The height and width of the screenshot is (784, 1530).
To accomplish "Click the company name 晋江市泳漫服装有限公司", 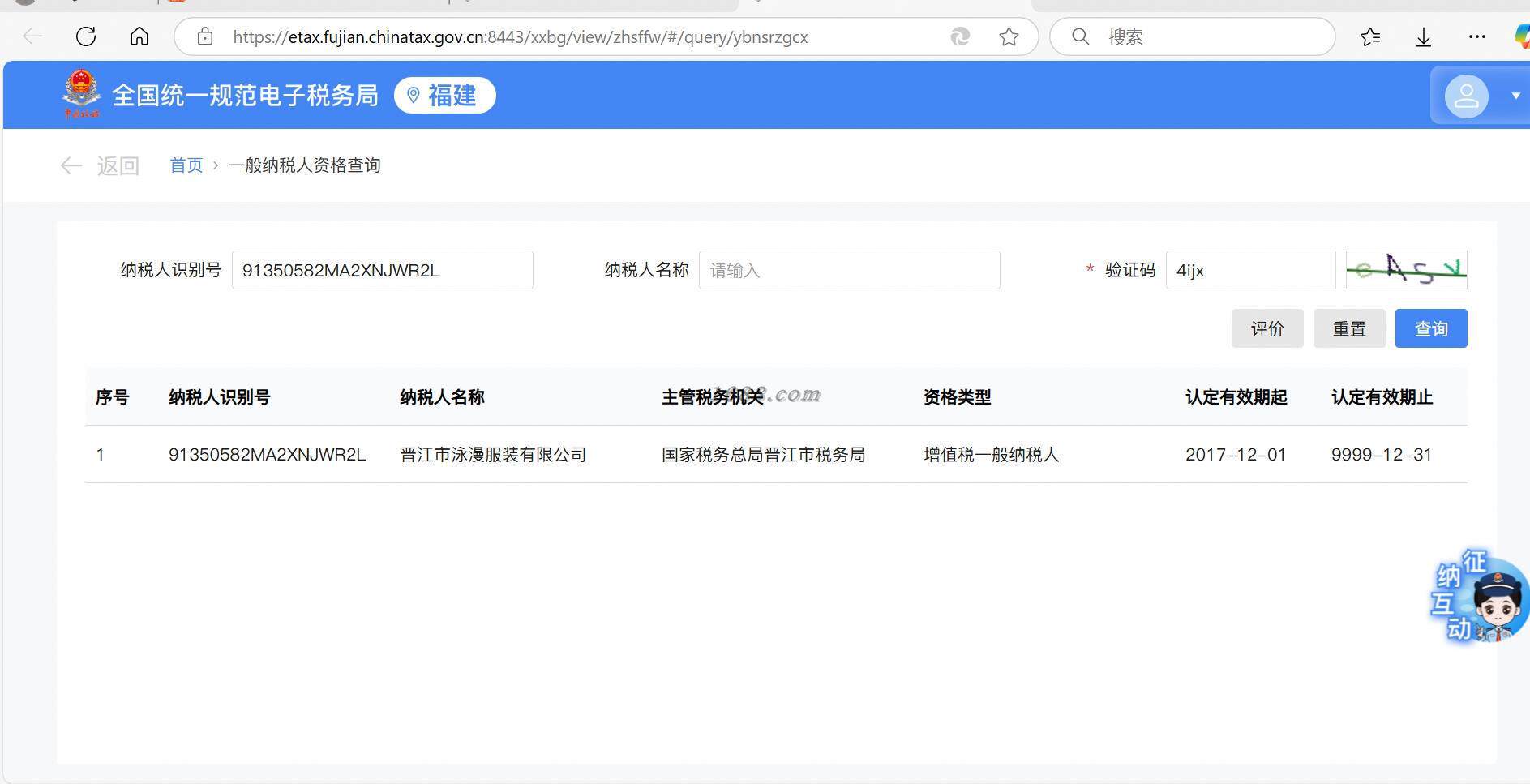I will [493, 455].
